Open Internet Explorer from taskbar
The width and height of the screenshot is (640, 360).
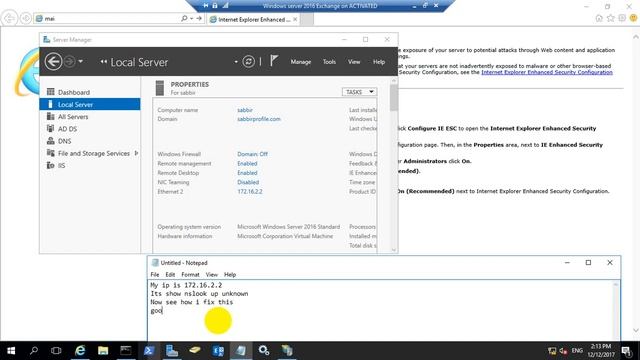pyautogui.click(x=80, y=351)
